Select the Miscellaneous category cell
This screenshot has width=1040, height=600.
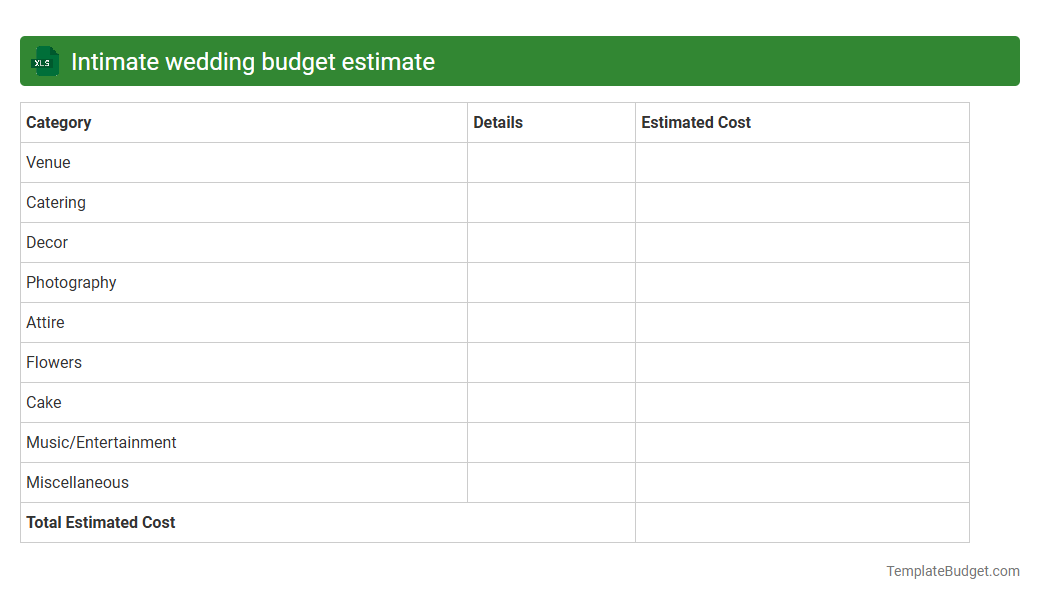(x=77, y=482)
